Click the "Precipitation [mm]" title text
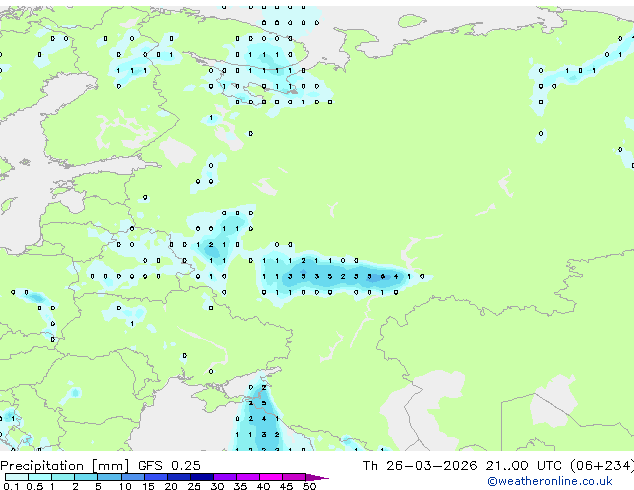 [65, 466]
